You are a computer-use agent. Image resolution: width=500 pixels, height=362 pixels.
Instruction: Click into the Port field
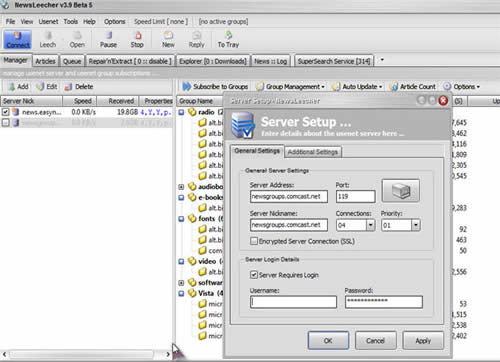pos(356,196)
